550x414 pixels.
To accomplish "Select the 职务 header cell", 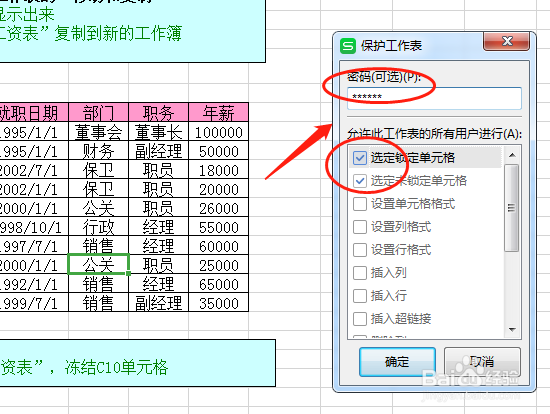I will click(159, 112).
